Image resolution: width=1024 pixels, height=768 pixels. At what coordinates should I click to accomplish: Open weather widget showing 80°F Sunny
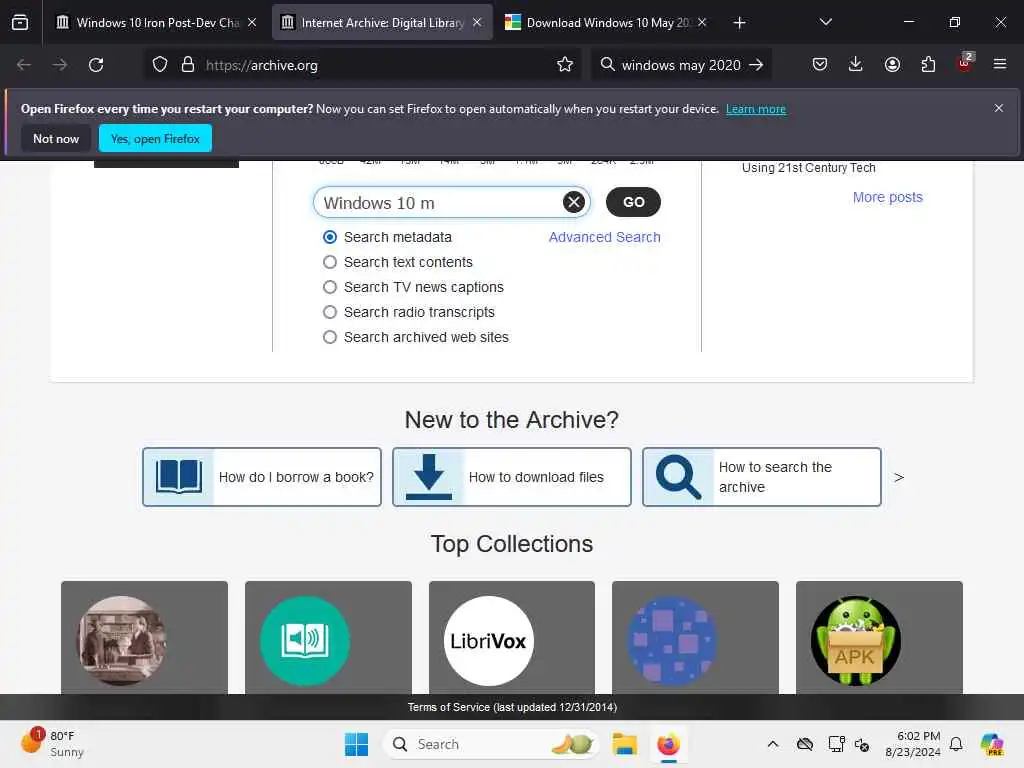[52, 744]
